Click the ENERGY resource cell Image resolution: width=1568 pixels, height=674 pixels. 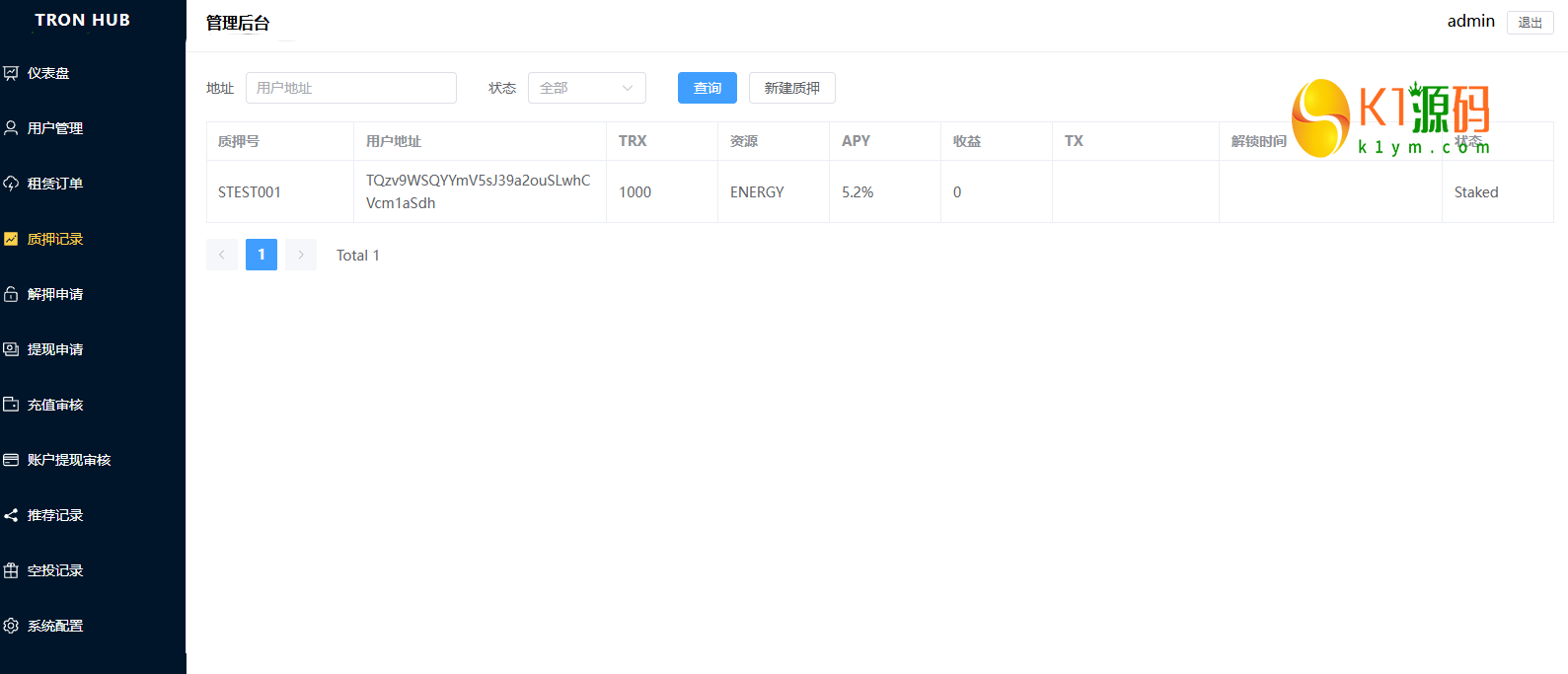point(774,191)
